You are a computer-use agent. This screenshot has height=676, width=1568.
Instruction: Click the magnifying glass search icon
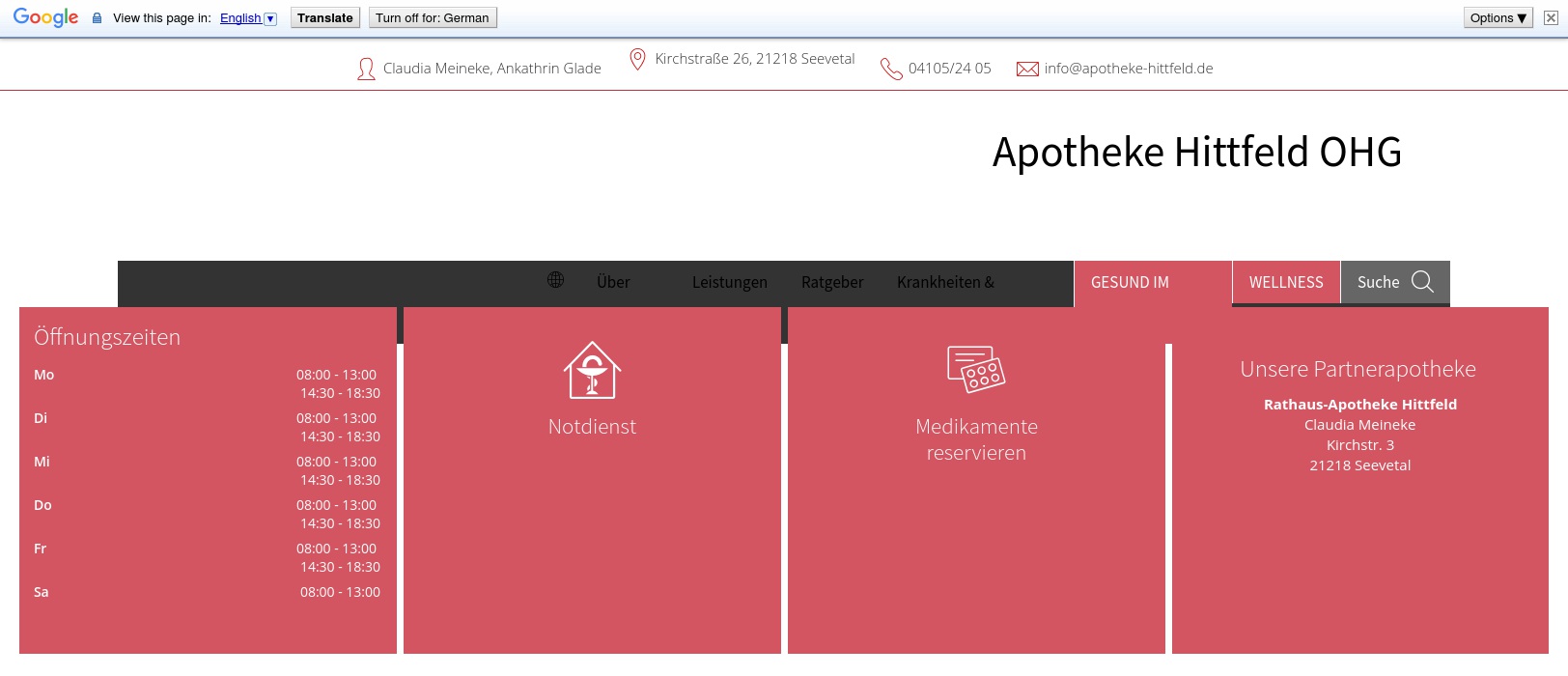1422,281
